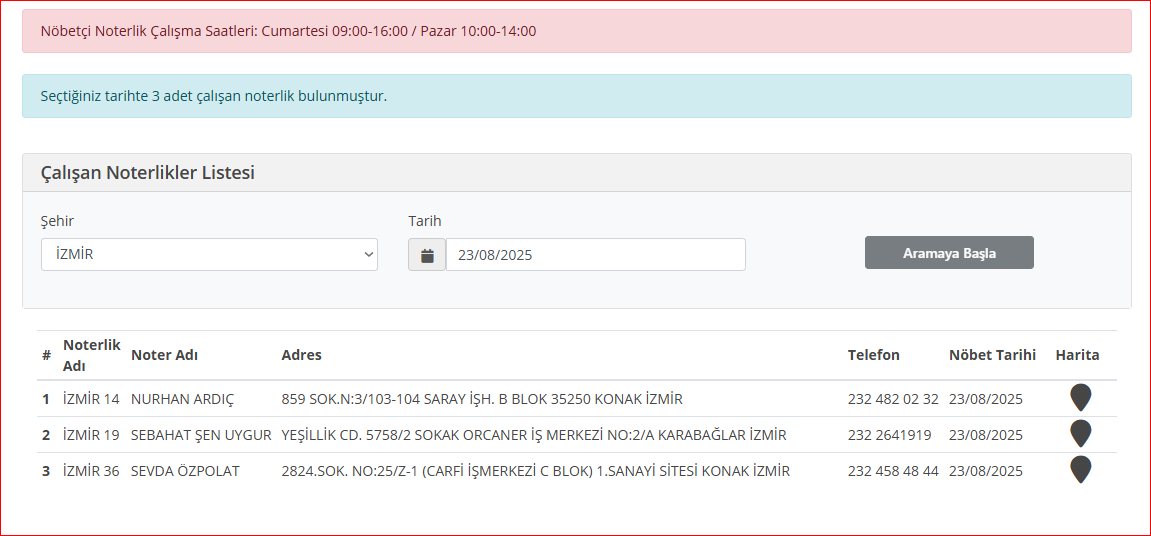Screen dimensions: 1151x536
Task: Click the İZMİR 14 notary office cell
Action: (91, 399)
